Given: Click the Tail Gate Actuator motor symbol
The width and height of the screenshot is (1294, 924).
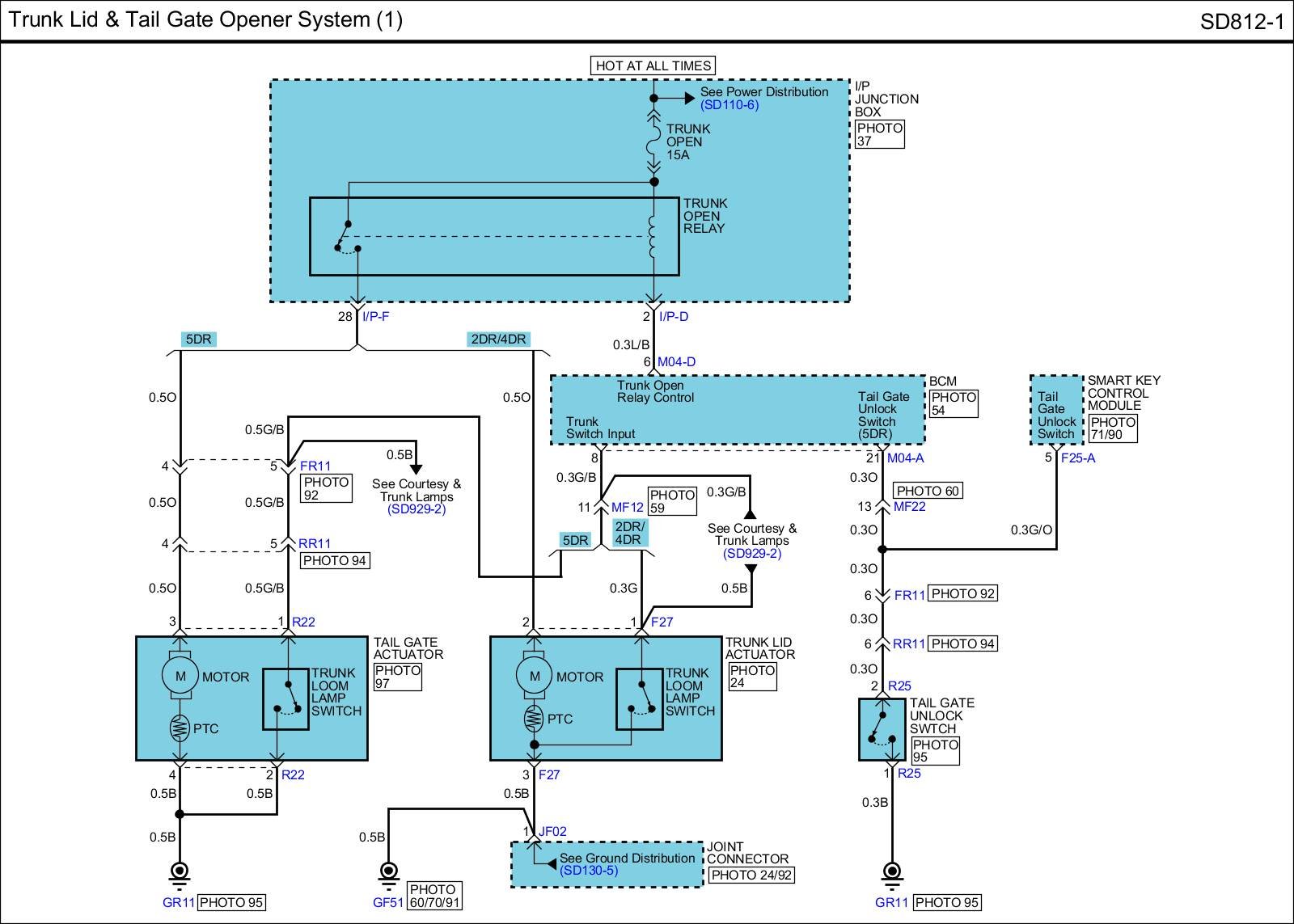Looking at the screenshot, I should 180,676.
